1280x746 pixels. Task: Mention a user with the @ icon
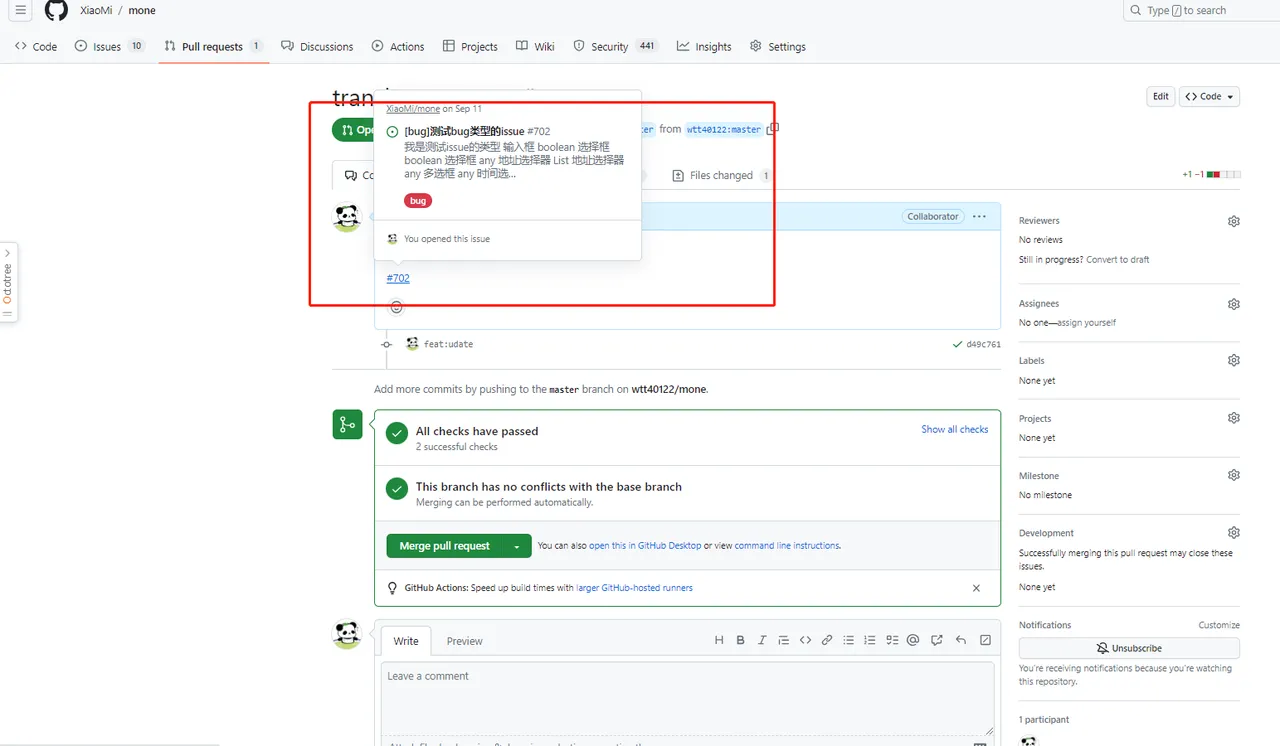(x=913, y=641)
